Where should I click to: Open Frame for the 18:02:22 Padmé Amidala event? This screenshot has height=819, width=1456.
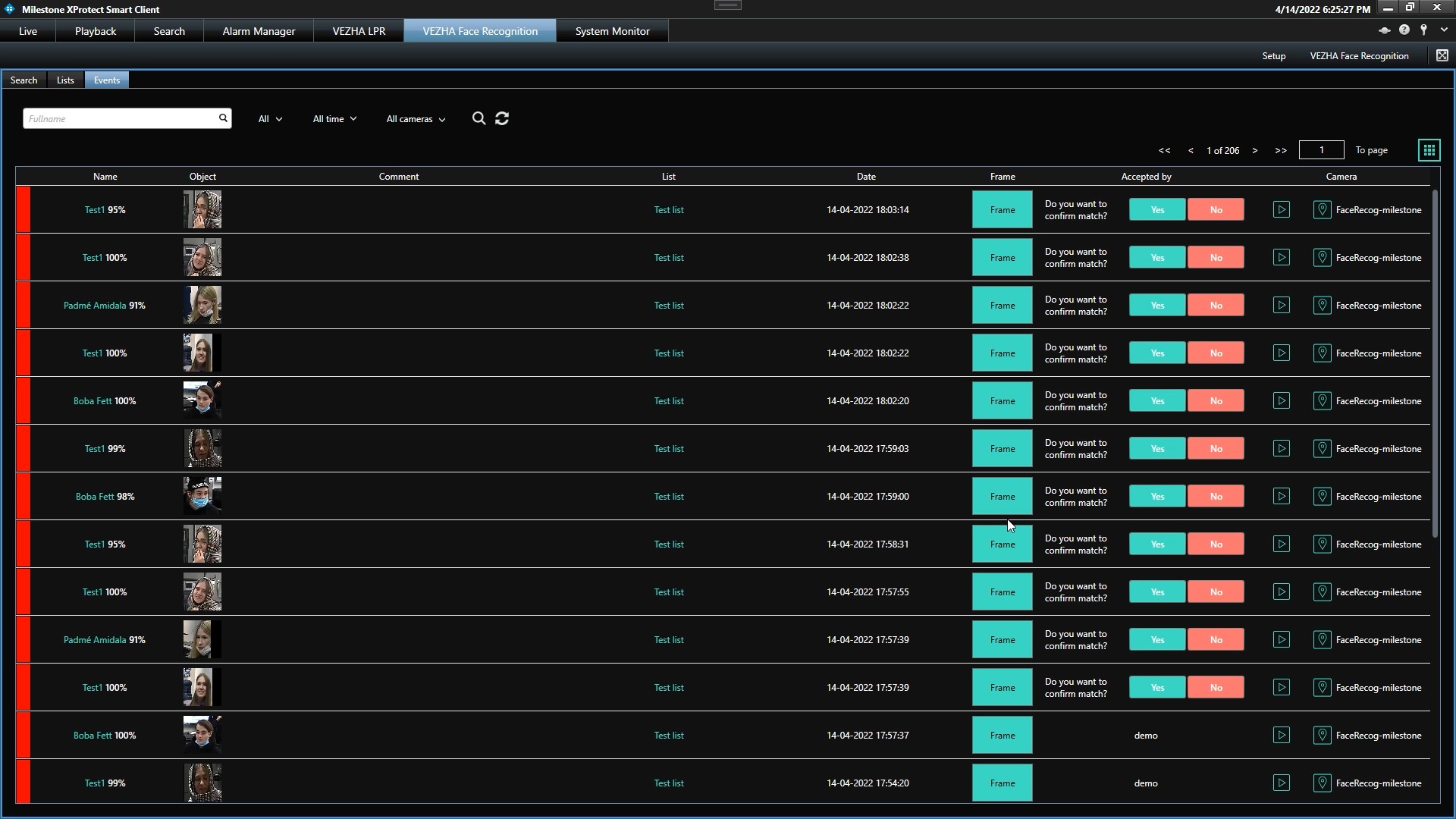click(x=1002, y=306)
